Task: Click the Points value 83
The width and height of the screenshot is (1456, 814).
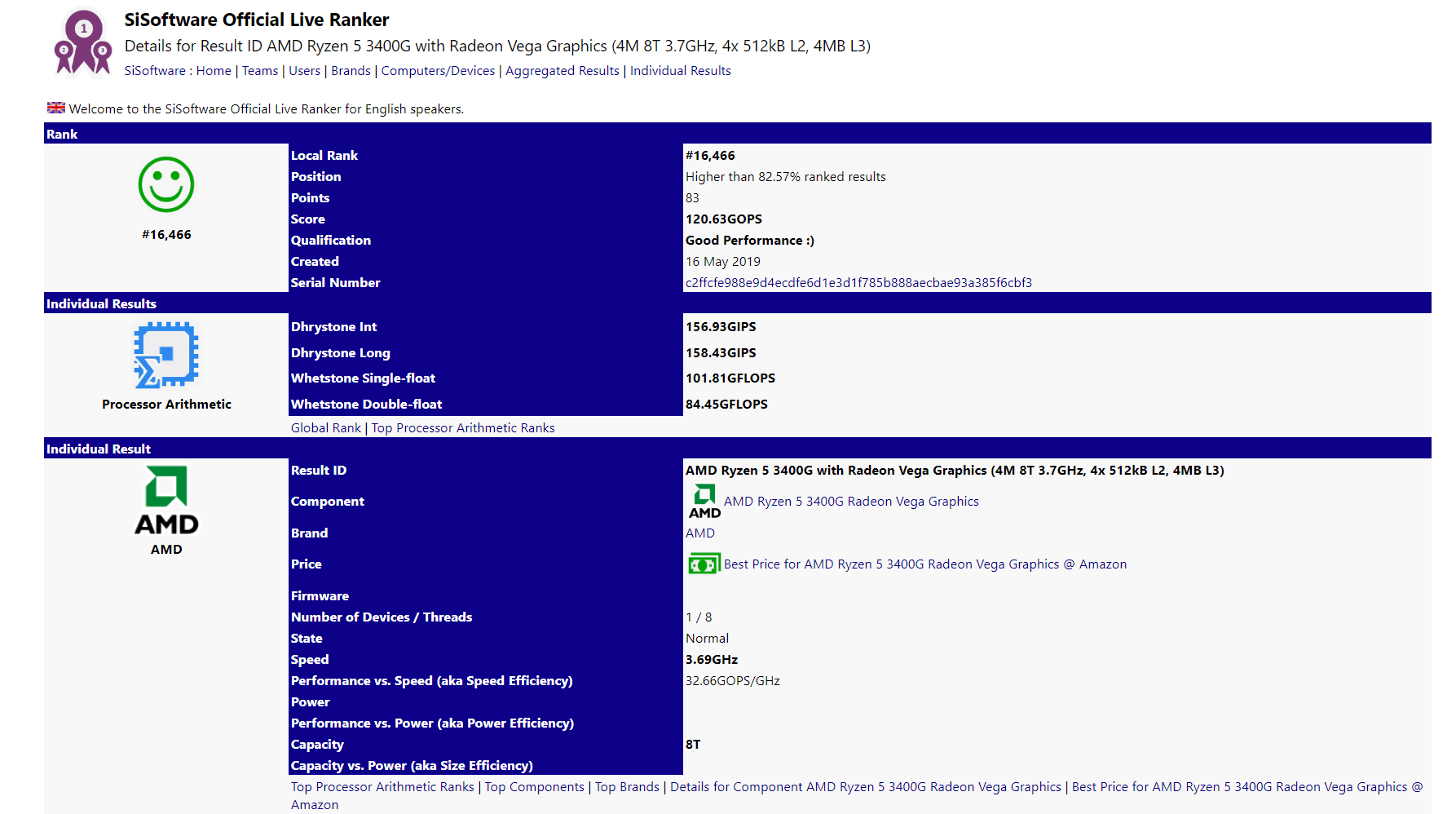Action: coord(692,198)
